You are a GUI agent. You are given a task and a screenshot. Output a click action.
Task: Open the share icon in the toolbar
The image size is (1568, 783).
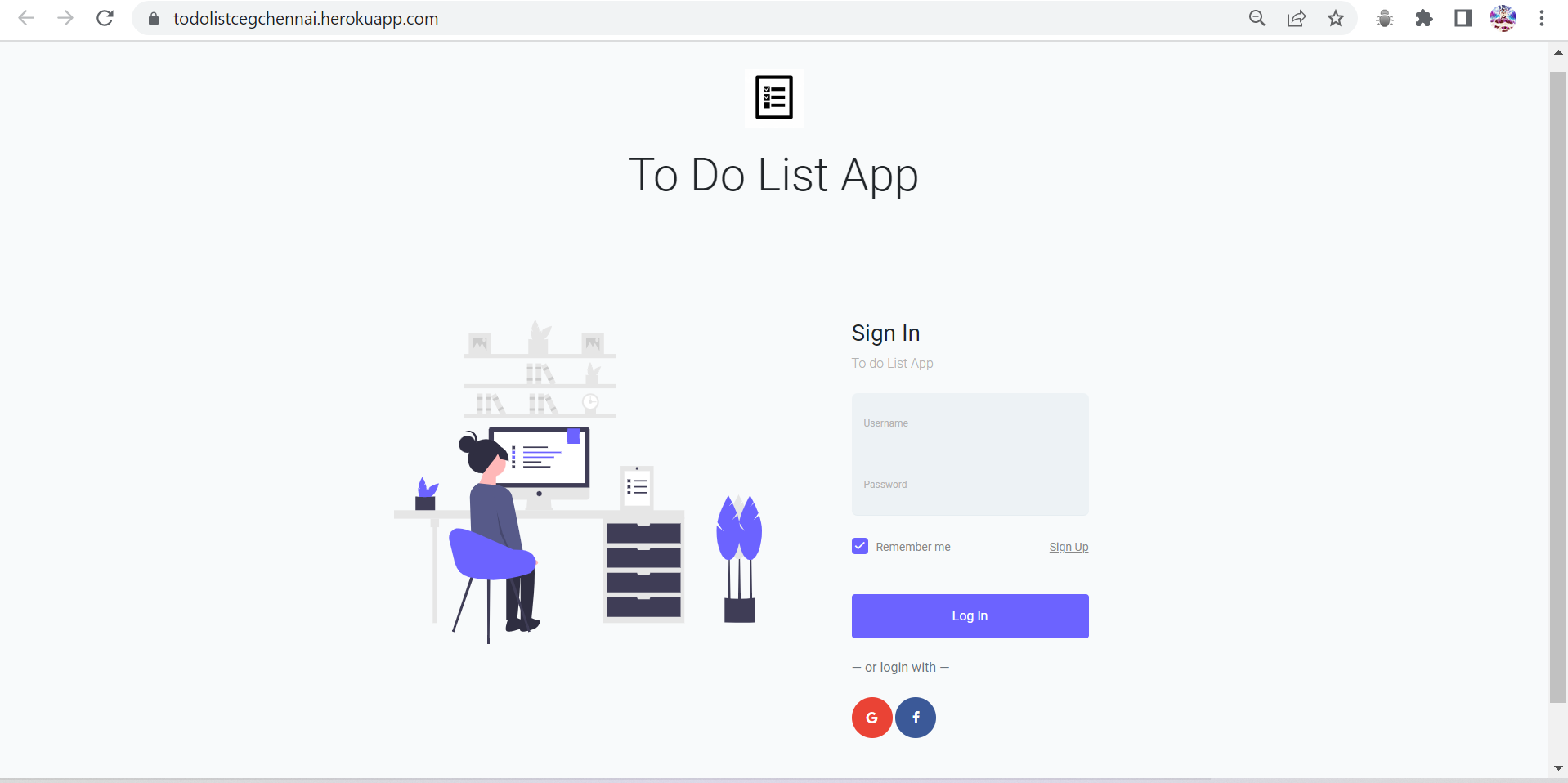click(1296, 18)
